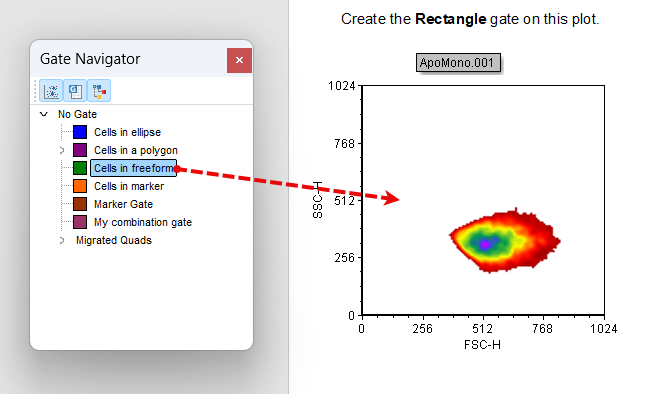Click the blue Cells in ellipse swatch

click(x=80, y=132)
